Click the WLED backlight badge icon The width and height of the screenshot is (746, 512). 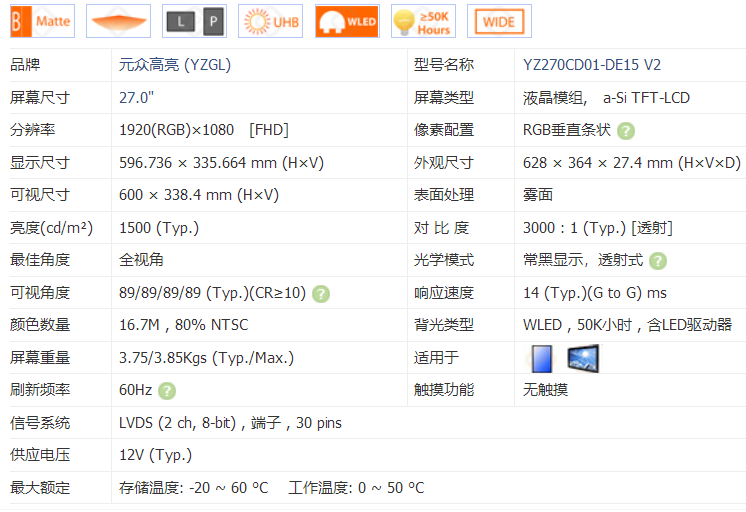coord(347,21)
